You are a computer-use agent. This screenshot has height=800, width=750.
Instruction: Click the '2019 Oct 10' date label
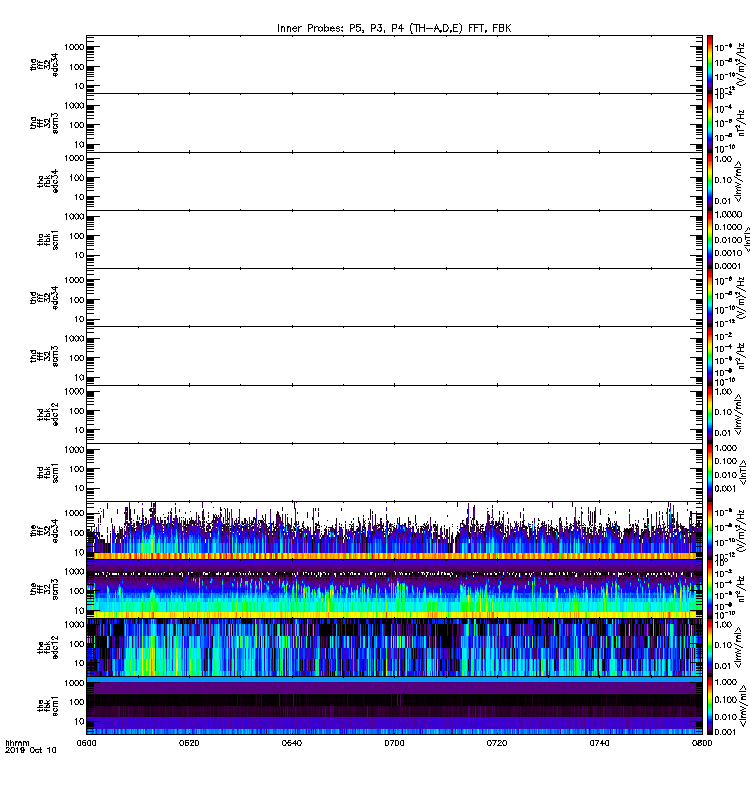click(x=31, y=751)
